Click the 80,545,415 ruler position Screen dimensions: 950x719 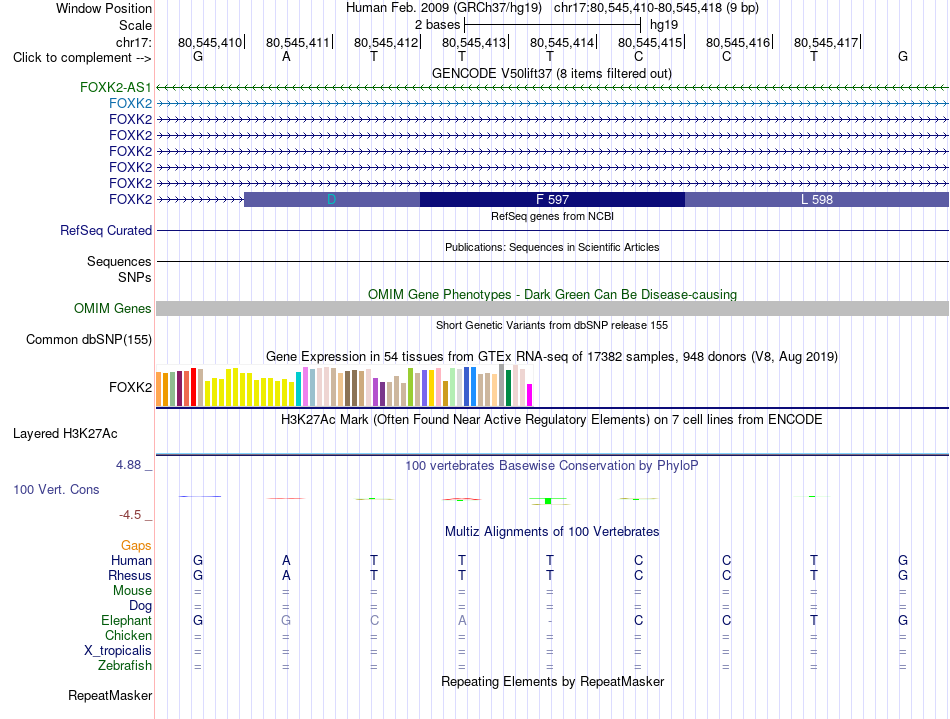click(650, 42)
